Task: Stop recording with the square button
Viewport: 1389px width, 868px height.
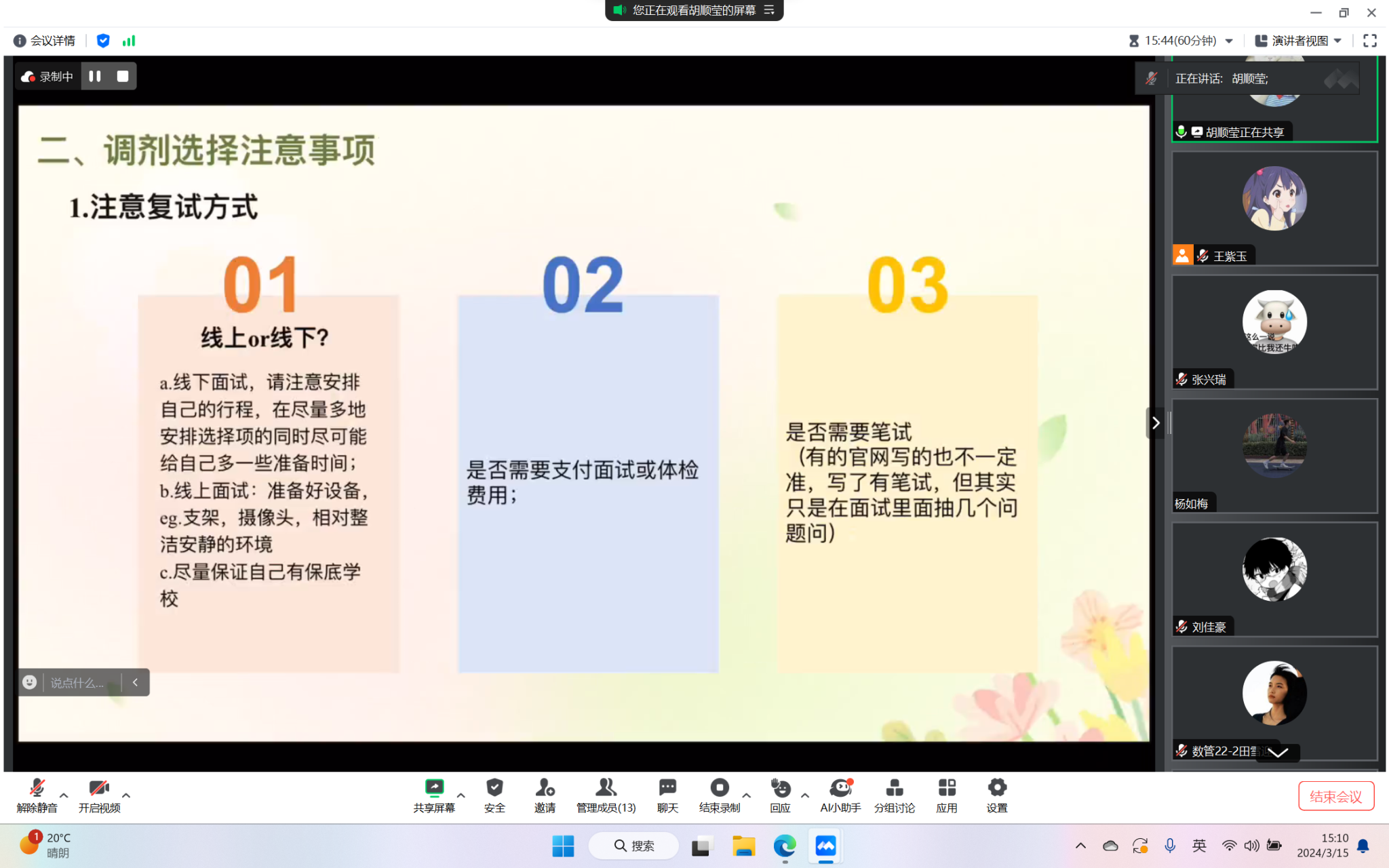Action: (123, 76)
